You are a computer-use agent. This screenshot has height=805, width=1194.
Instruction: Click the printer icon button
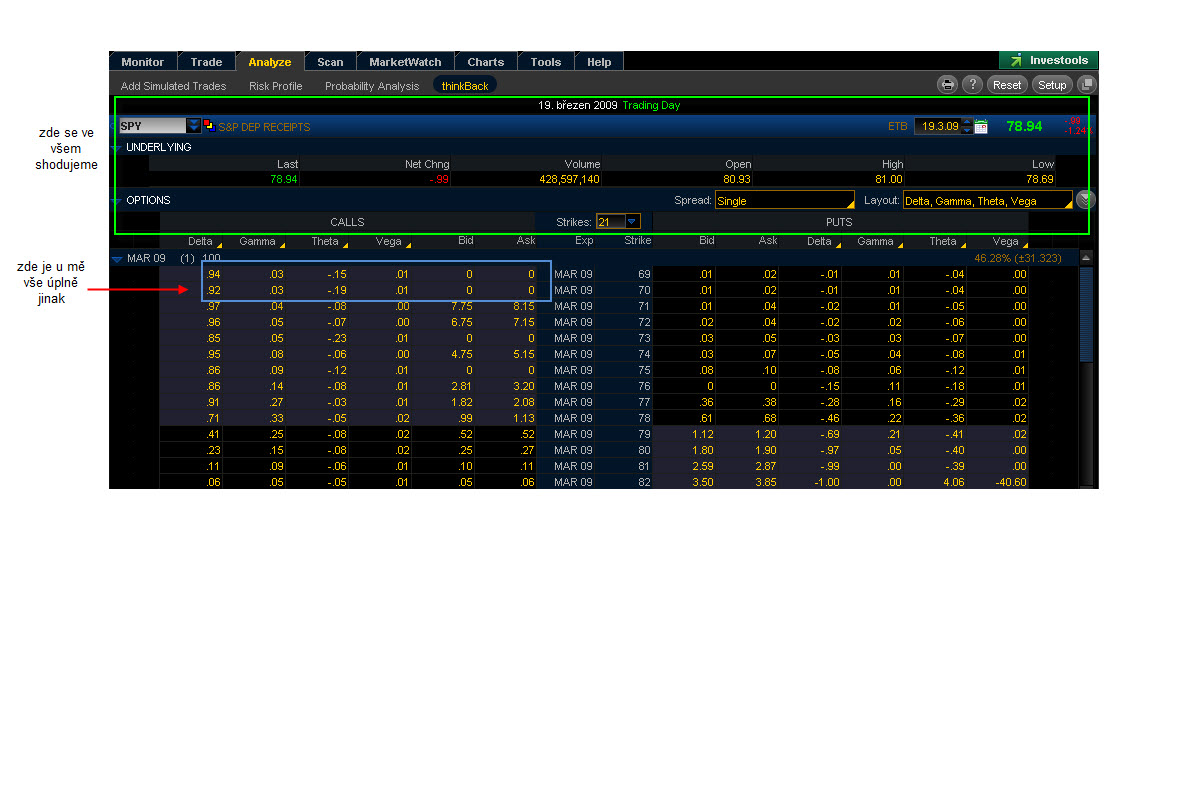[947, 85]
